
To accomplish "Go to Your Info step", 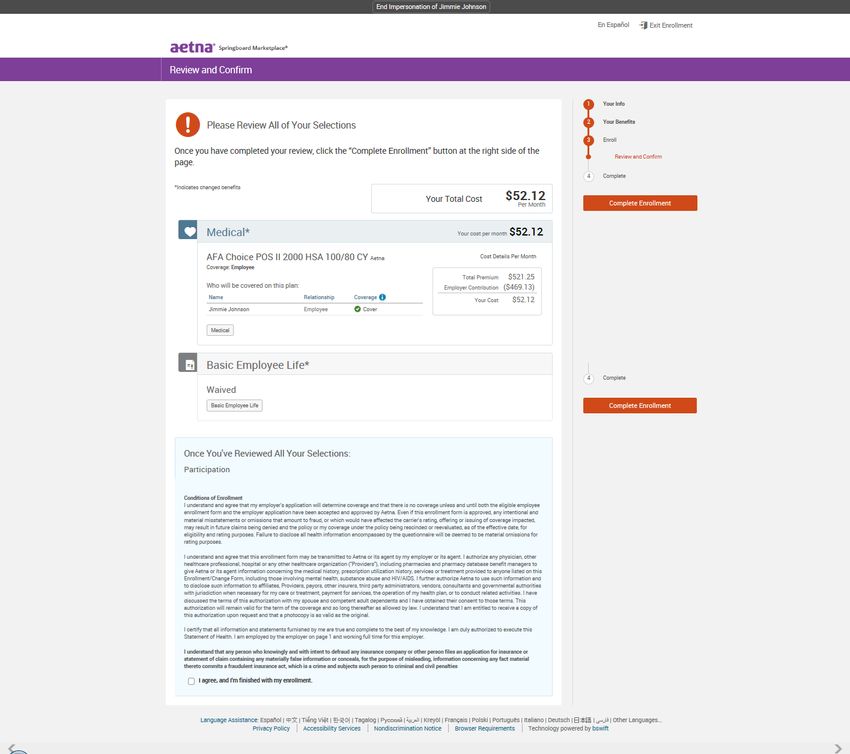I will pyautogui.click(x=614, y=104).
